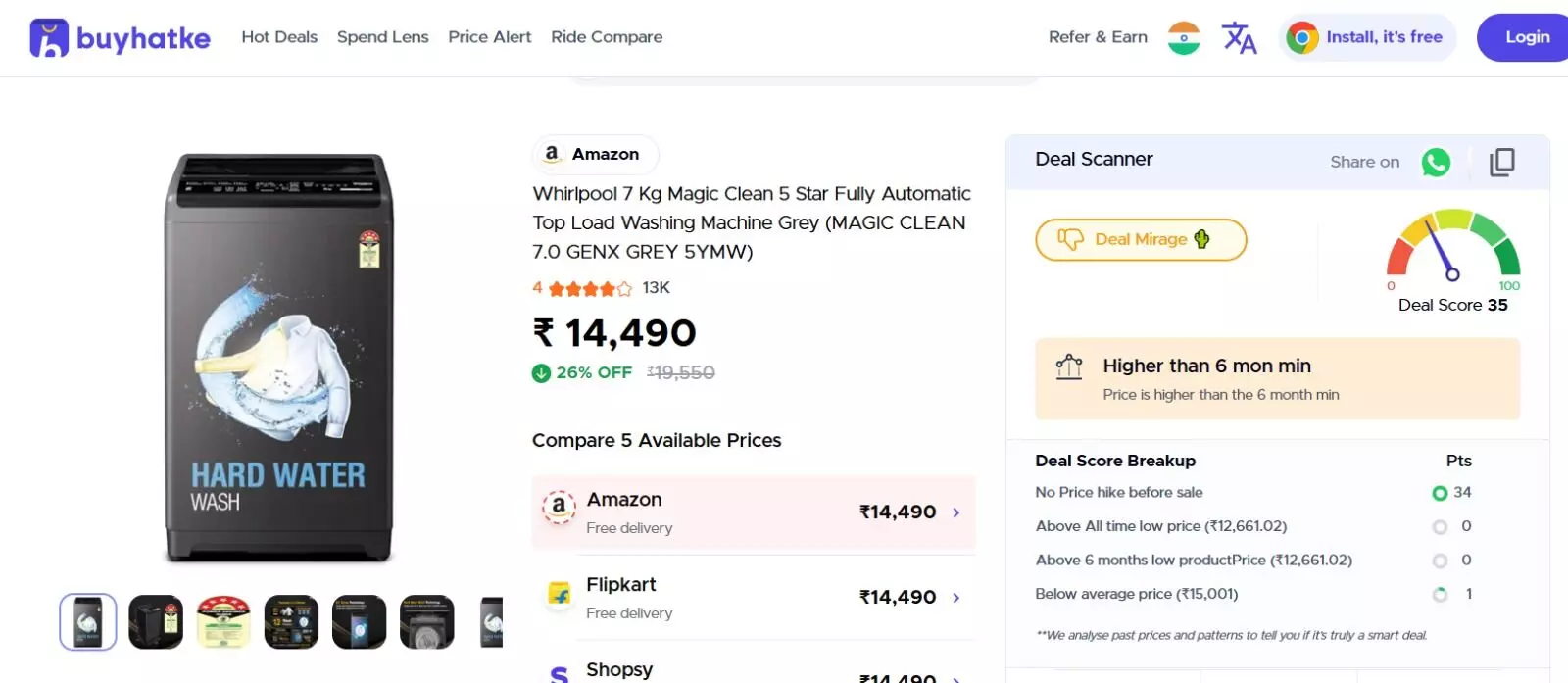Copy the deal link using the copy icon
This screenshot has height=683, width=1568.
1501,162
